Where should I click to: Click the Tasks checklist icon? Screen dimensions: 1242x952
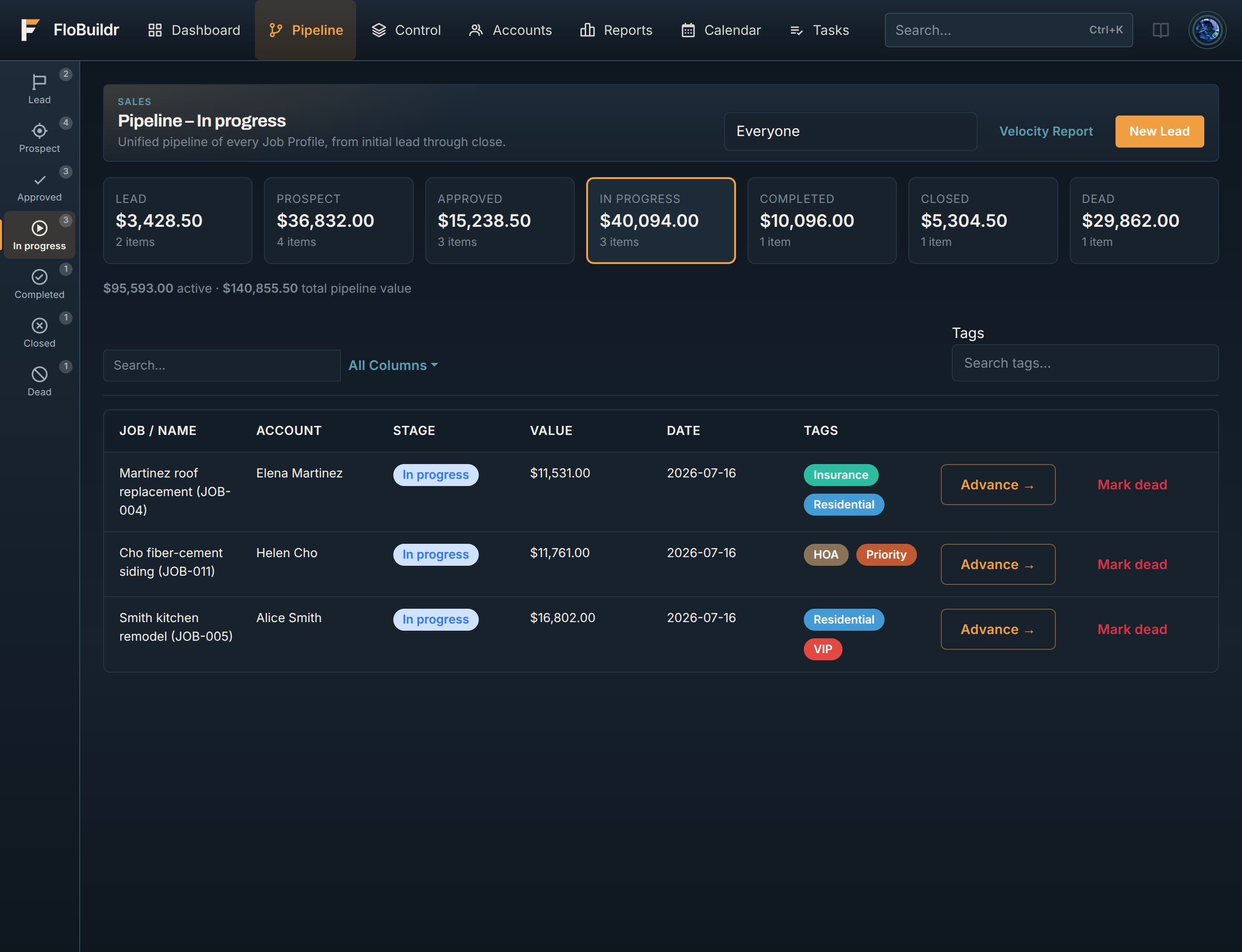(796, 30)
